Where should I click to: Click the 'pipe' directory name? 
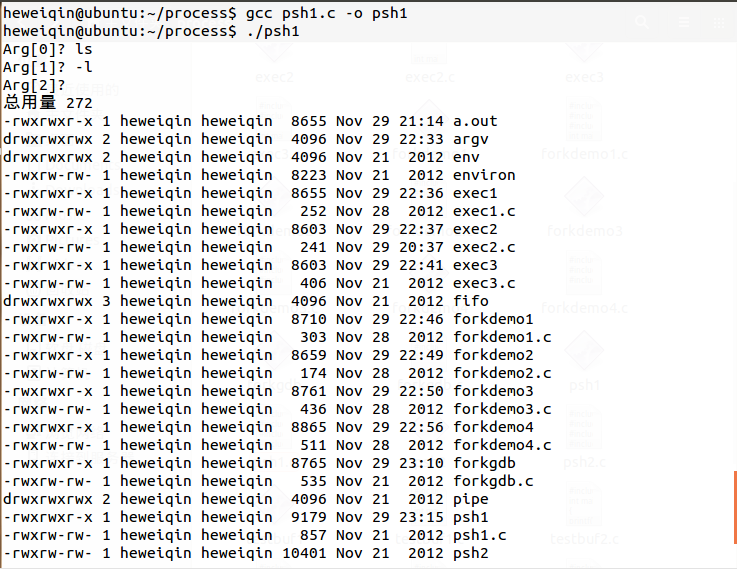[470, 499]
